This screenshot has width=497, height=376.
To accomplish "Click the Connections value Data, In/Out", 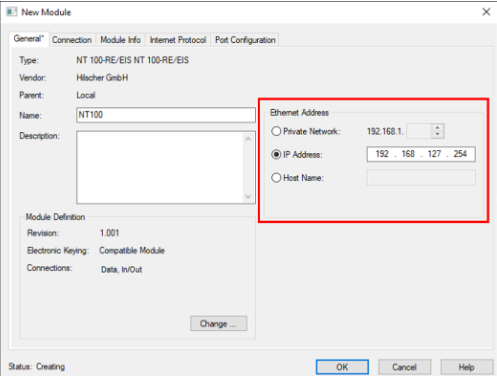I will (121, 269).
